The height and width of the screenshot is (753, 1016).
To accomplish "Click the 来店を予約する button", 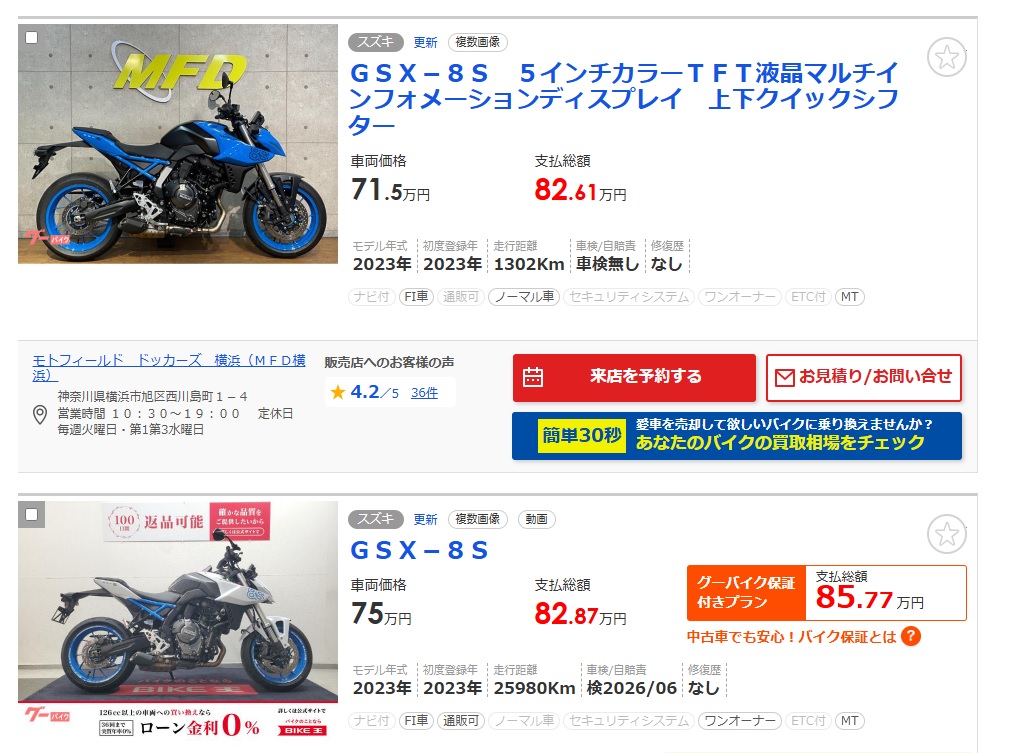I will click(634, 378).
